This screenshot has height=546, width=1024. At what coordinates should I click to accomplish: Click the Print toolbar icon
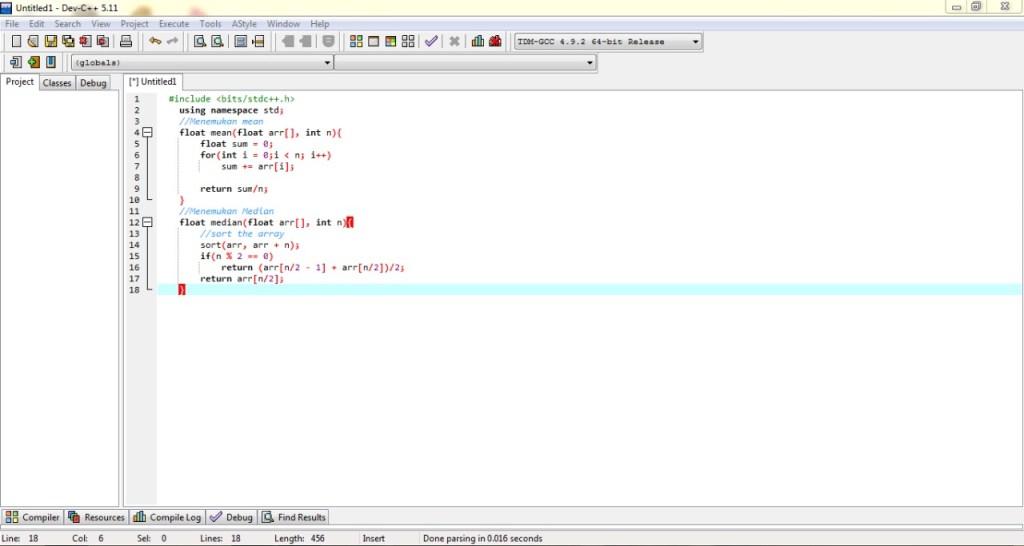click(126, 41)
